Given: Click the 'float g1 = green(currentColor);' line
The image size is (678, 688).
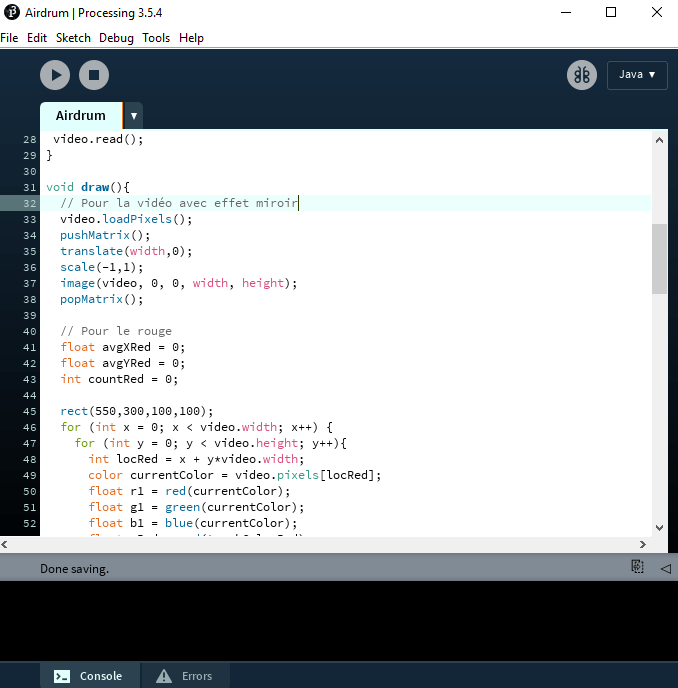Looking at the screenshot, I should point(196,507).
